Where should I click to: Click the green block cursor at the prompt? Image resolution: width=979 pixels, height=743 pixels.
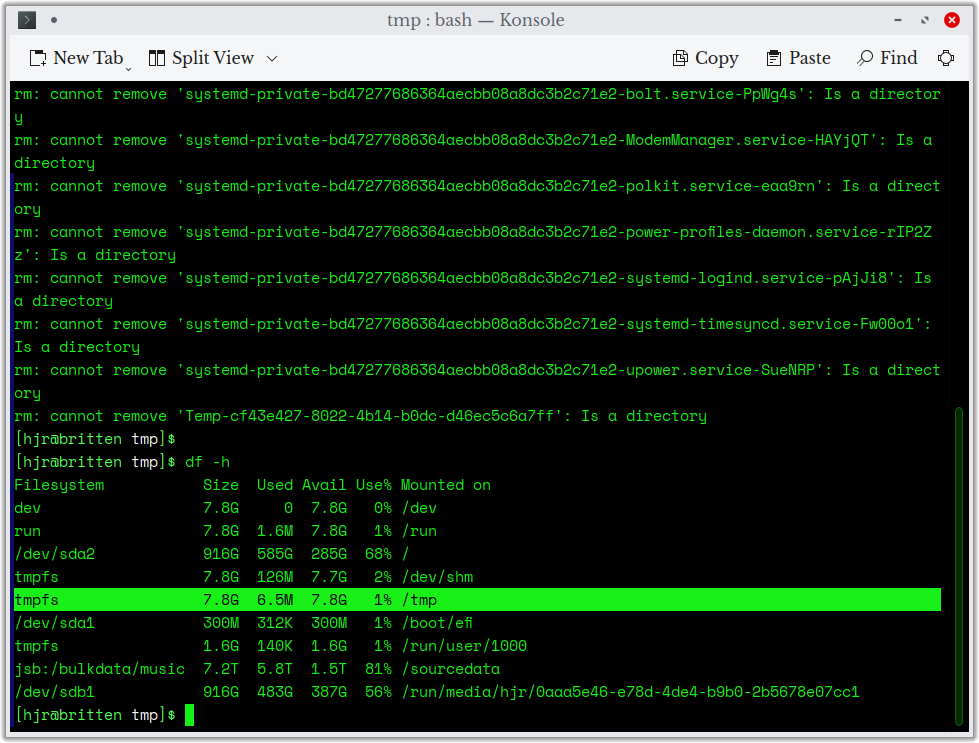tap(190, 714)
